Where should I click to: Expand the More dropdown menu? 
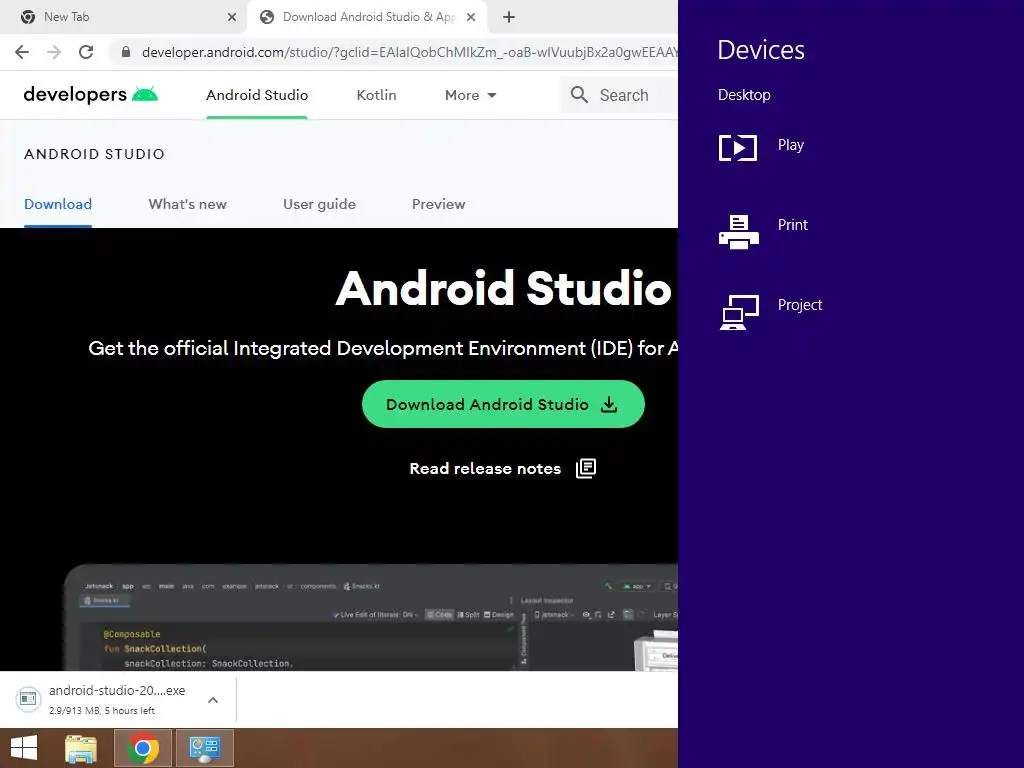tap(470, 95)
